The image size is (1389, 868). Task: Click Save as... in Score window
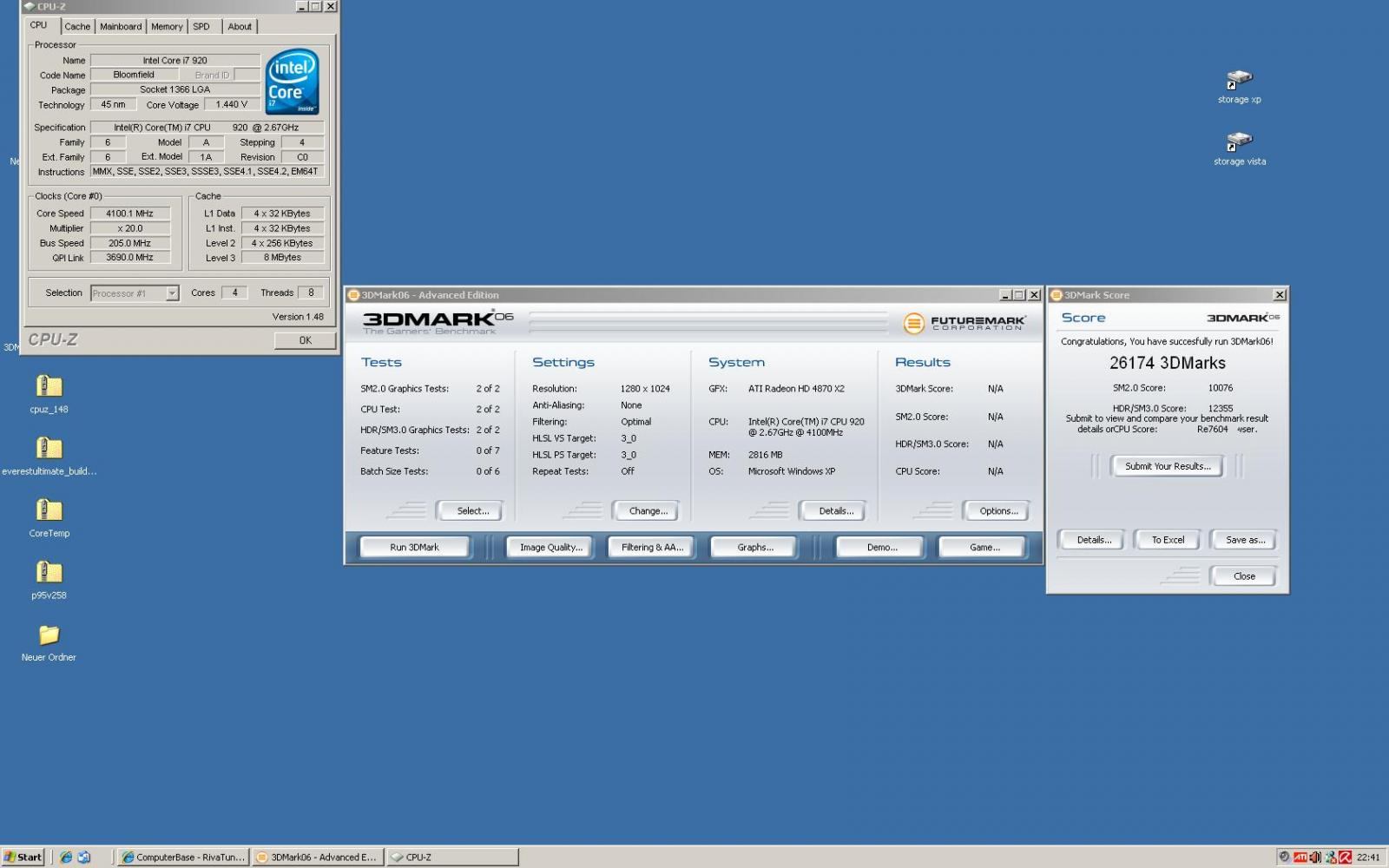(x=1245, y=540)
